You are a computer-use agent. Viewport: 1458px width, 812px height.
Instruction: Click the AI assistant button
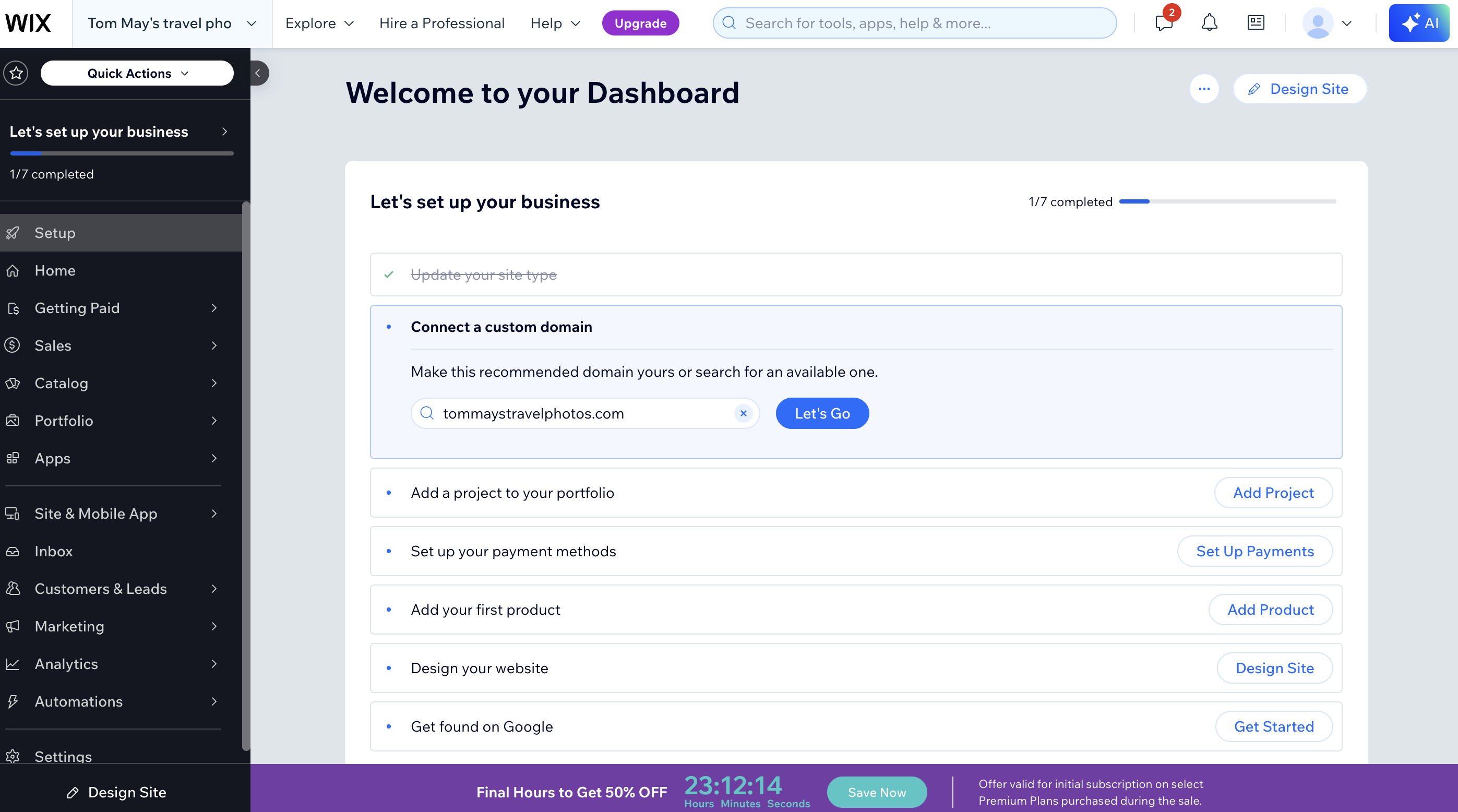click(1419, 23)
